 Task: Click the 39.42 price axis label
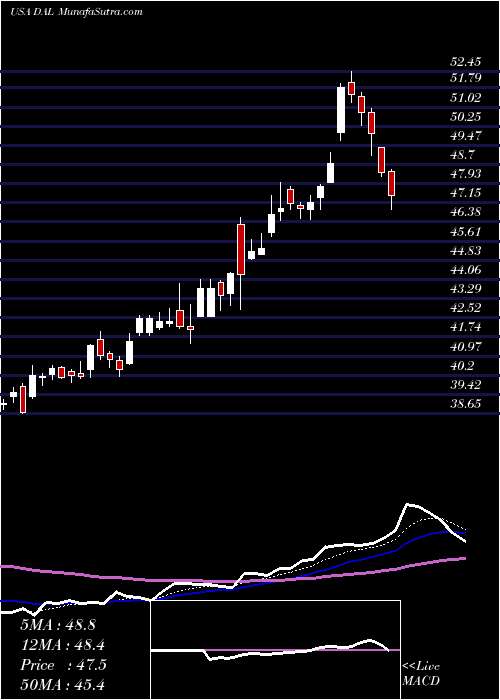pyautogui.click(x=466, y=385)
